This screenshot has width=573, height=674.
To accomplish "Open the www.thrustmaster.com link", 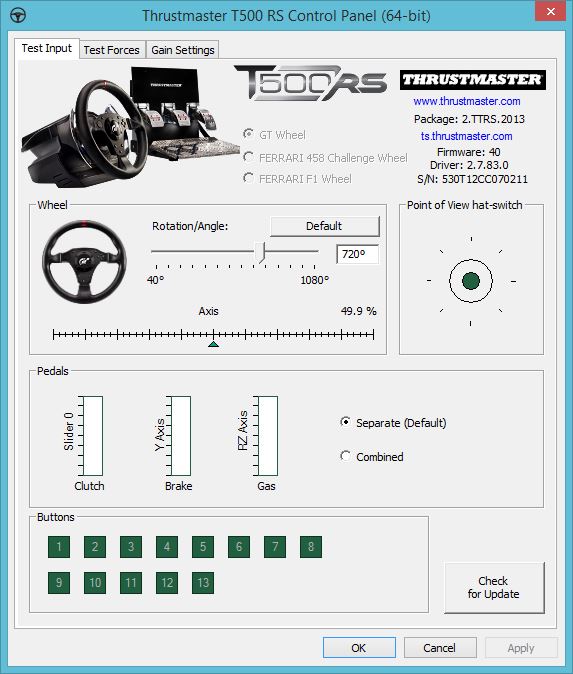I will click(x=467, y=101).
